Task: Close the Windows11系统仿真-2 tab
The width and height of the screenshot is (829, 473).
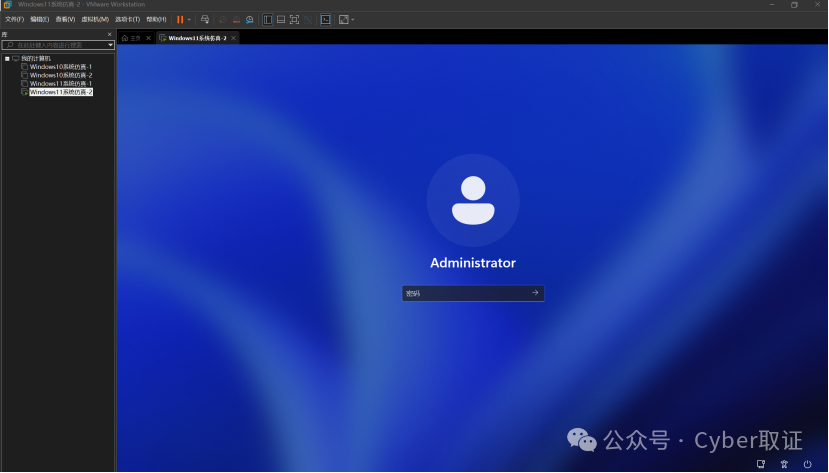Action: 233,38
